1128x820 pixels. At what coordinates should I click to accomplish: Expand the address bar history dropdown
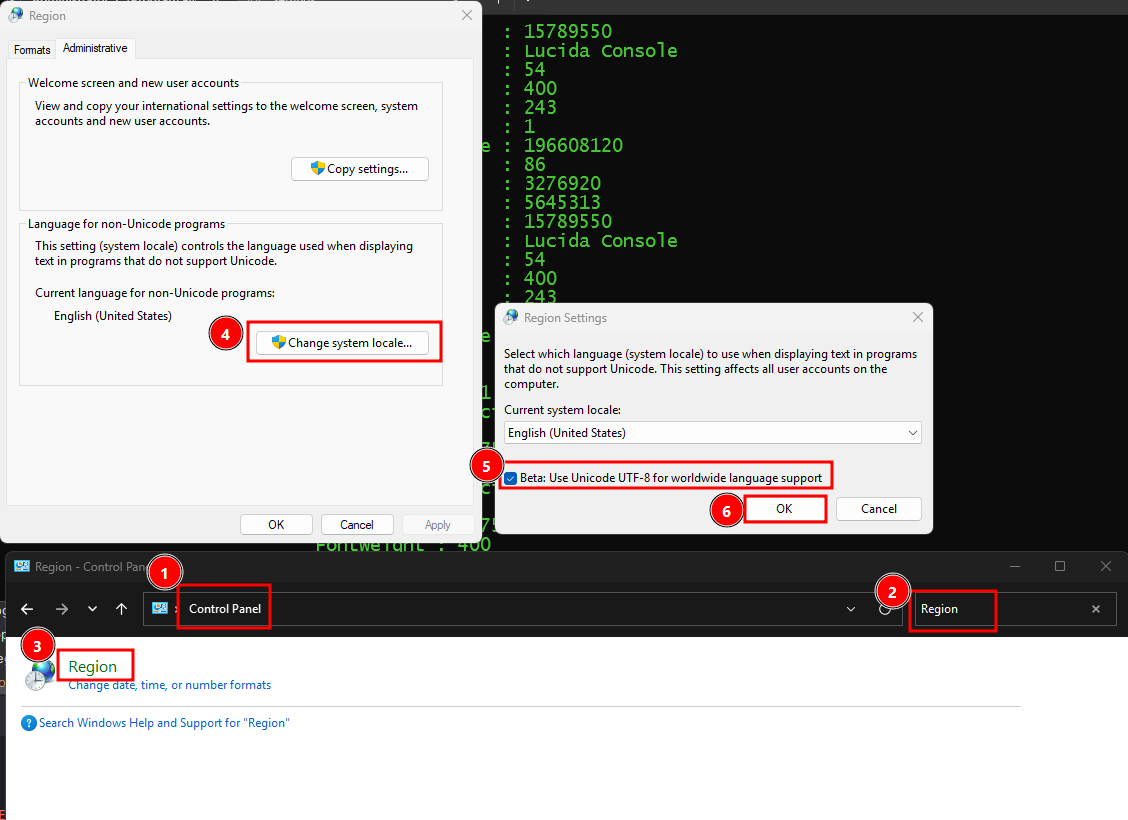click(x=851, y=609)
